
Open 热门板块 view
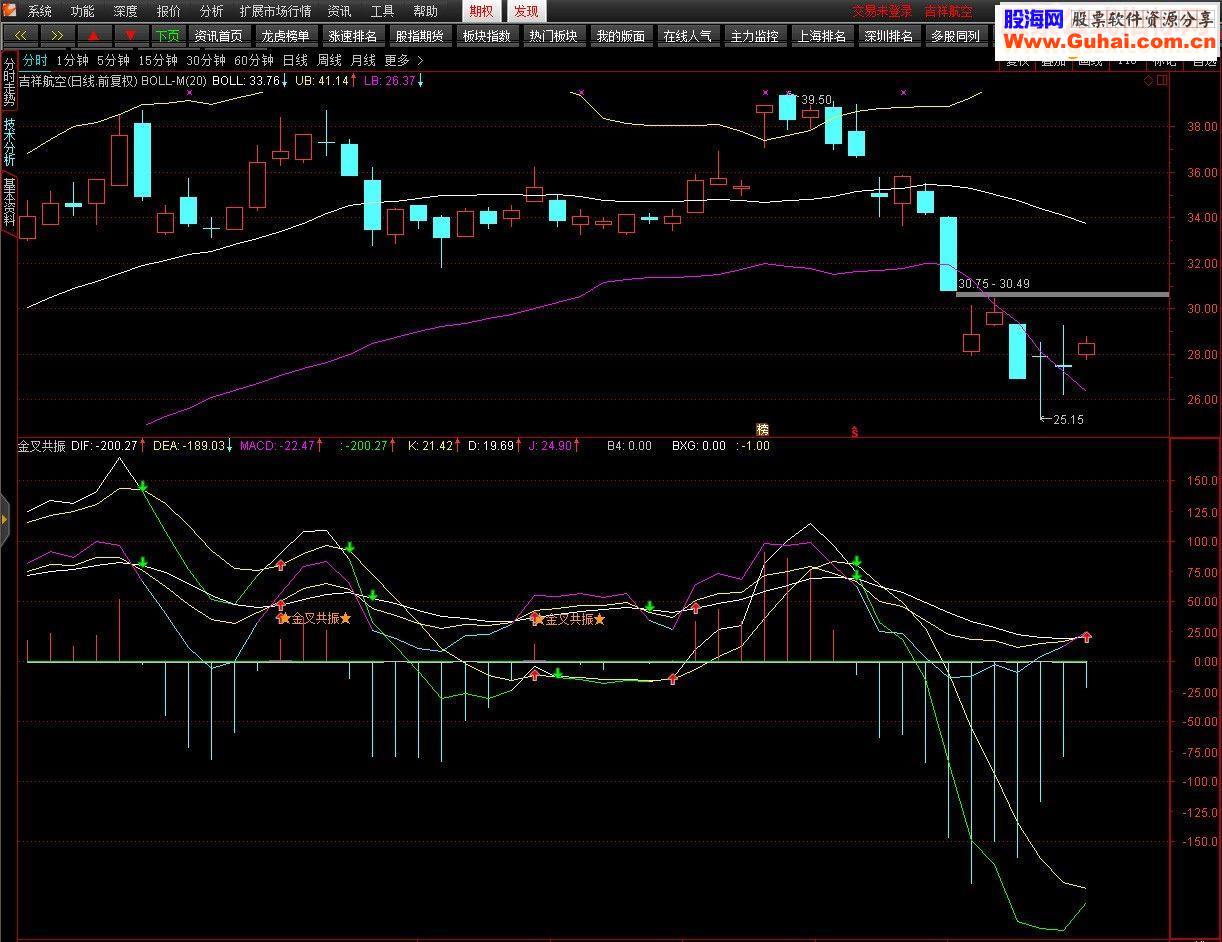click(553, 36)
